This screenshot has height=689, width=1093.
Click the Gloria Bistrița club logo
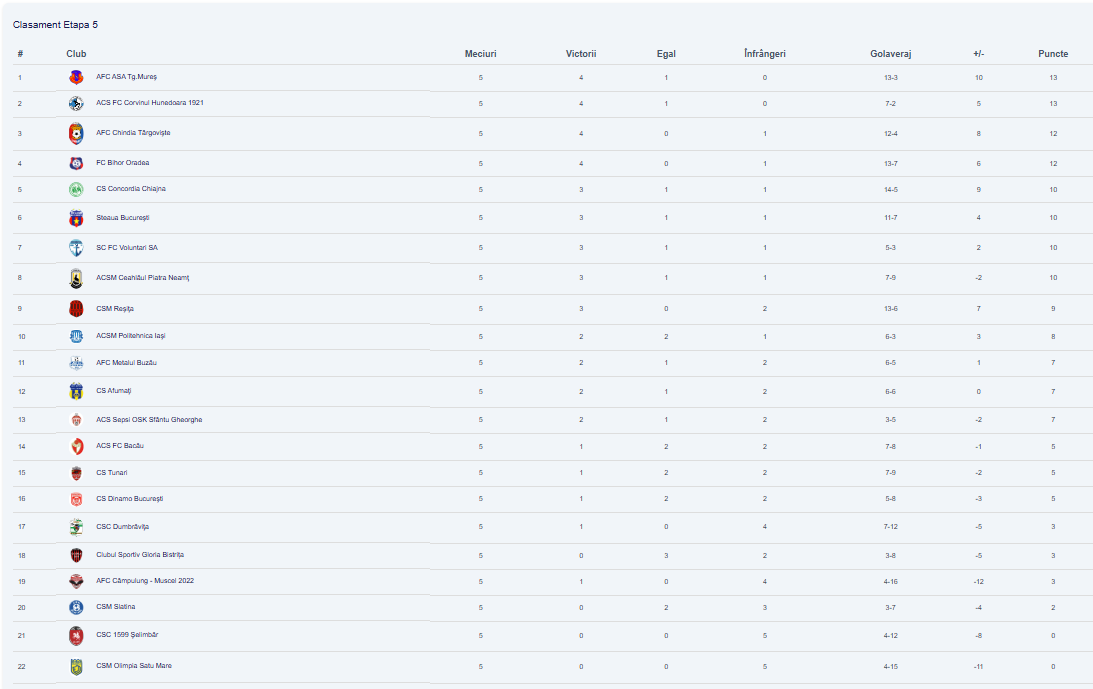76,555
